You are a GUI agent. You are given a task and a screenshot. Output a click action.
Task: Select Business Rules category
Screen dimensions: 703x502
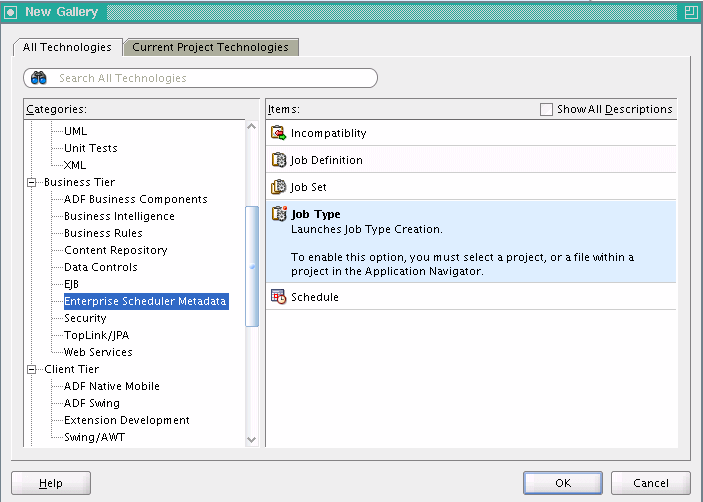pos(103,234)
